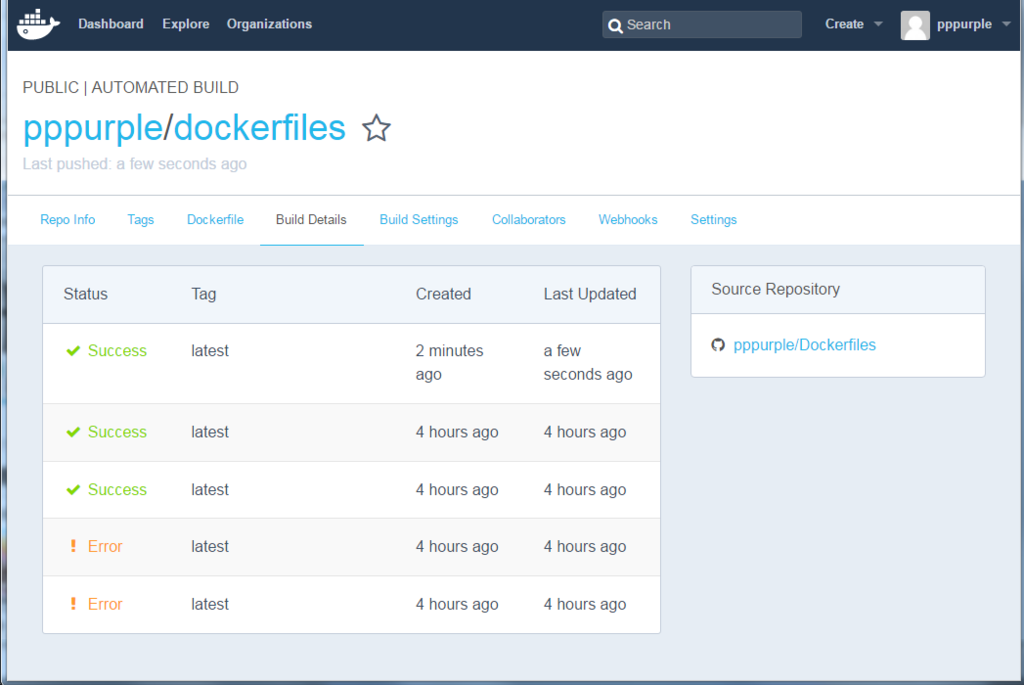Focus the Search field

pyautogui.click(x=701, y=25)
